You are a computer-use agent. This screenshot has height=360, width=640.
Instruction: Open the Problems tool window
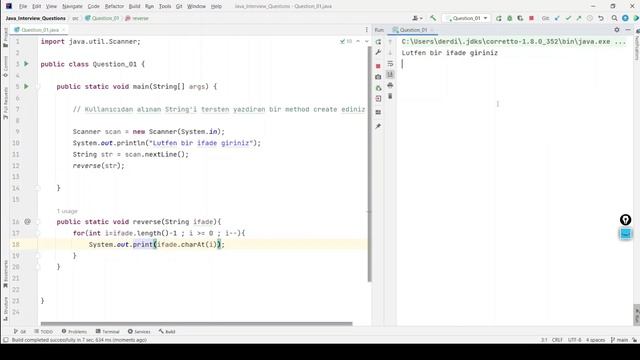pyautogui.click(x=74, y=331)
